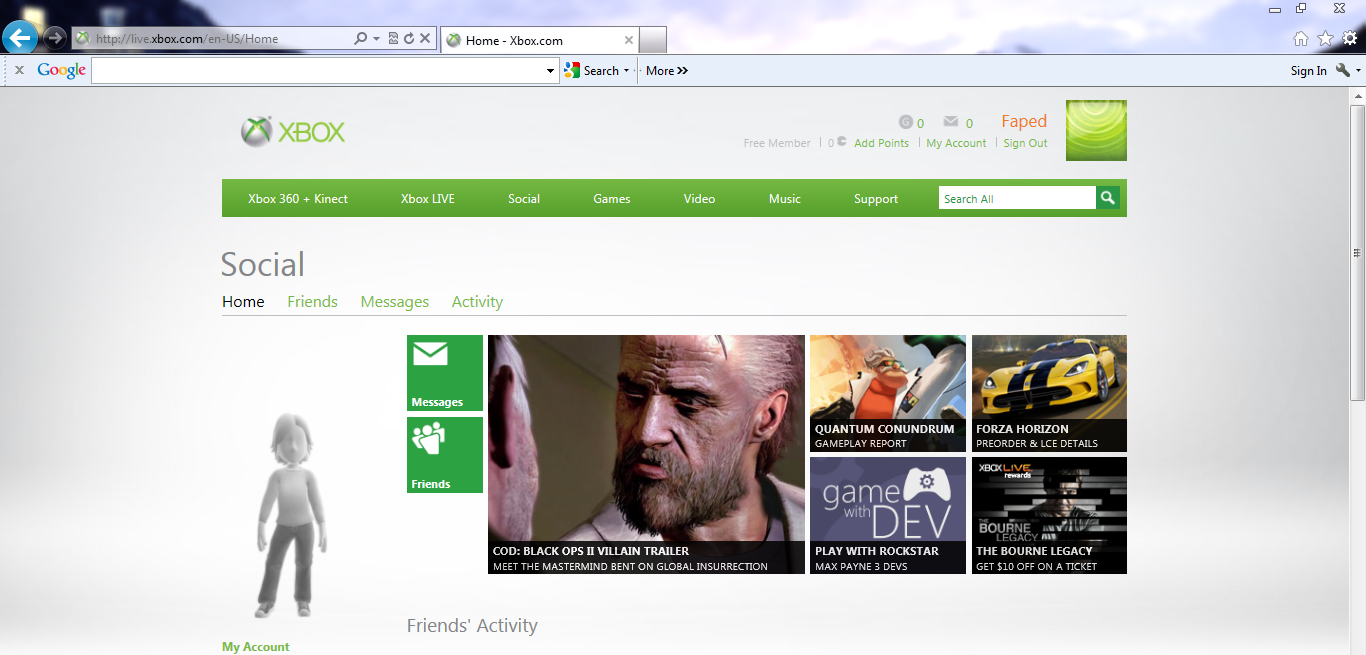Open the Quantum Conundrum gameplay report tile
The width and height of the screenshot is (1366, 655).
coord(888,393)
